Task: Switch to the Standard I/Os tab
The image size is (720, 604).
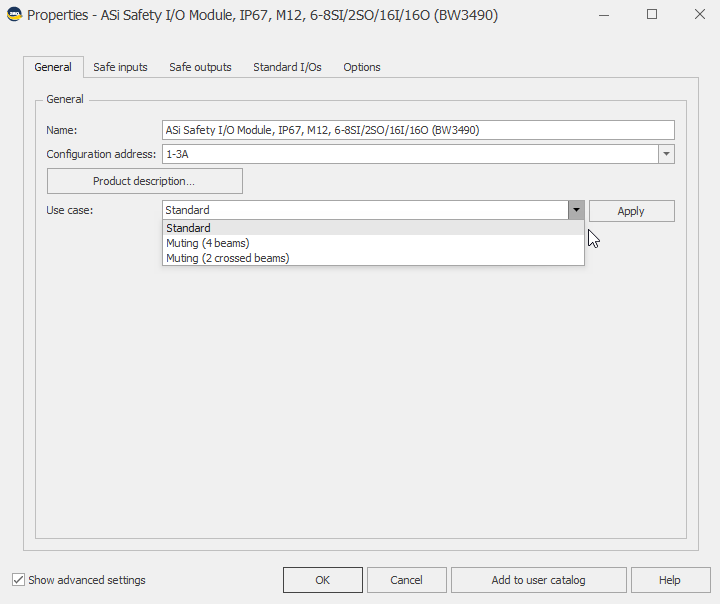Action: [287, 67]
